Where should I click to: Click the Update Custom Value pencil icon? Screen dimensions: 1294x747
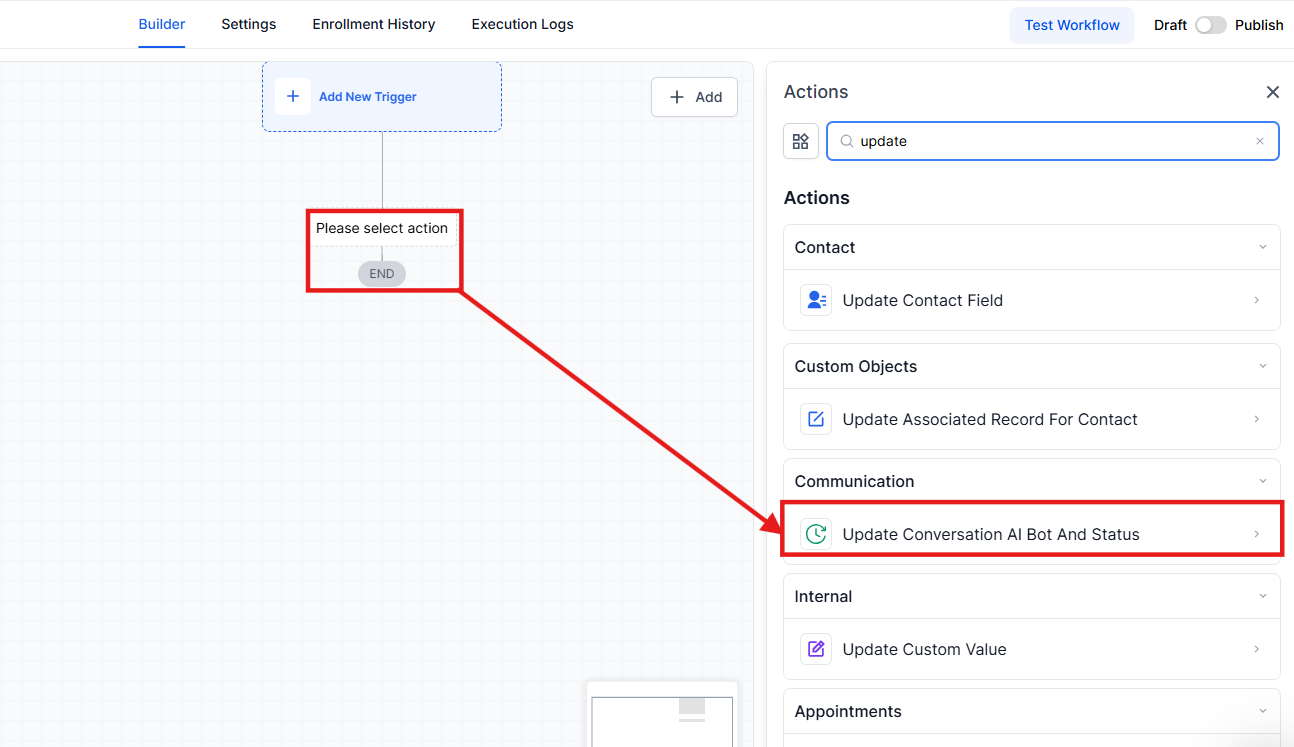pos(816,649)
